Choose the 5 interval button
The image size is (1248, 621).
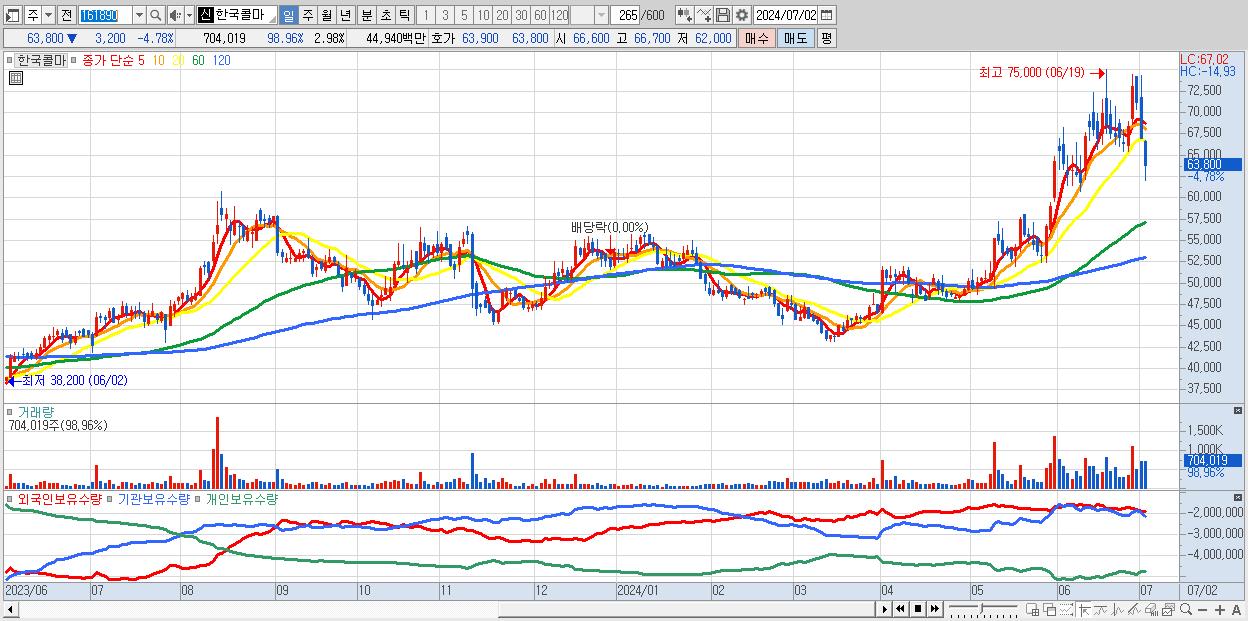pyautogui.click(x=464, y=15)
